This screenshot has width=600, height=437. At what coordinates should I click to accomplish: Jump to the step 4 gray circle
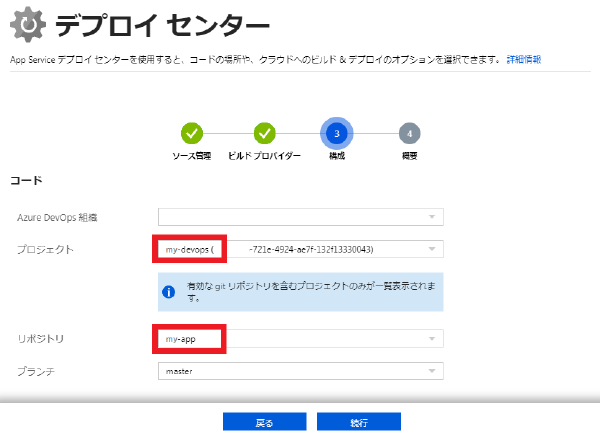tap(409, 132)
